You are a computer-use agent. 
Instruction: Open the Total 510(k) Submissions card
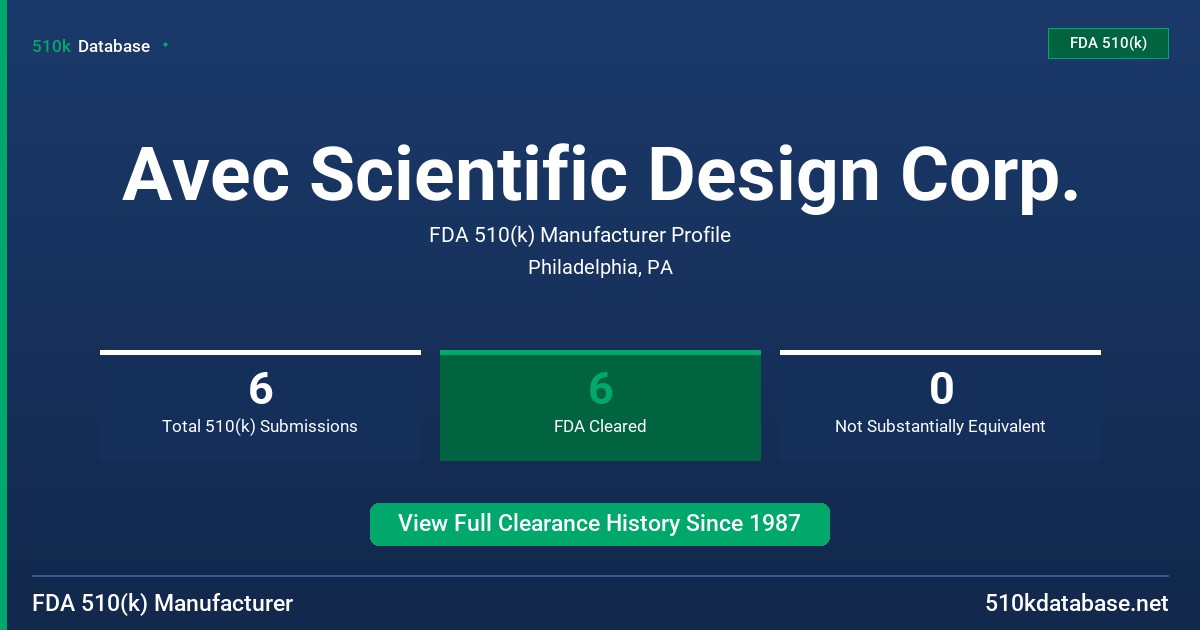click(260, 406)
